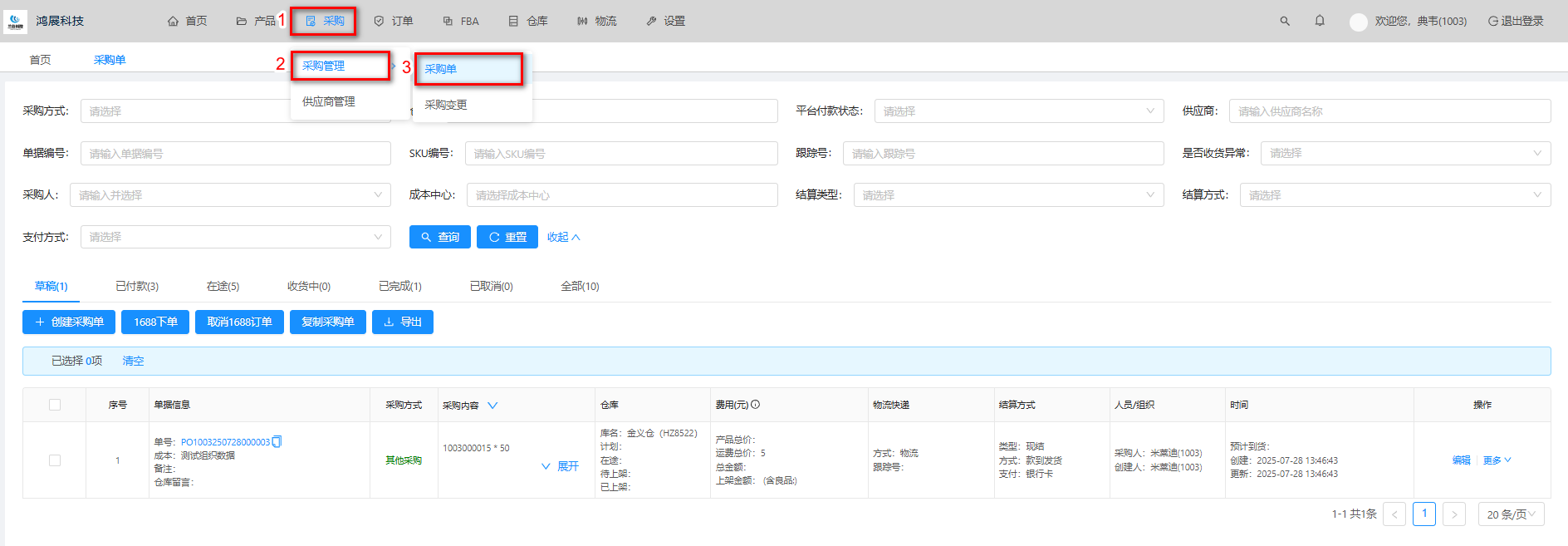
Task: Click the 鸿晟科技 company logo
Action: tap(15, 21)
